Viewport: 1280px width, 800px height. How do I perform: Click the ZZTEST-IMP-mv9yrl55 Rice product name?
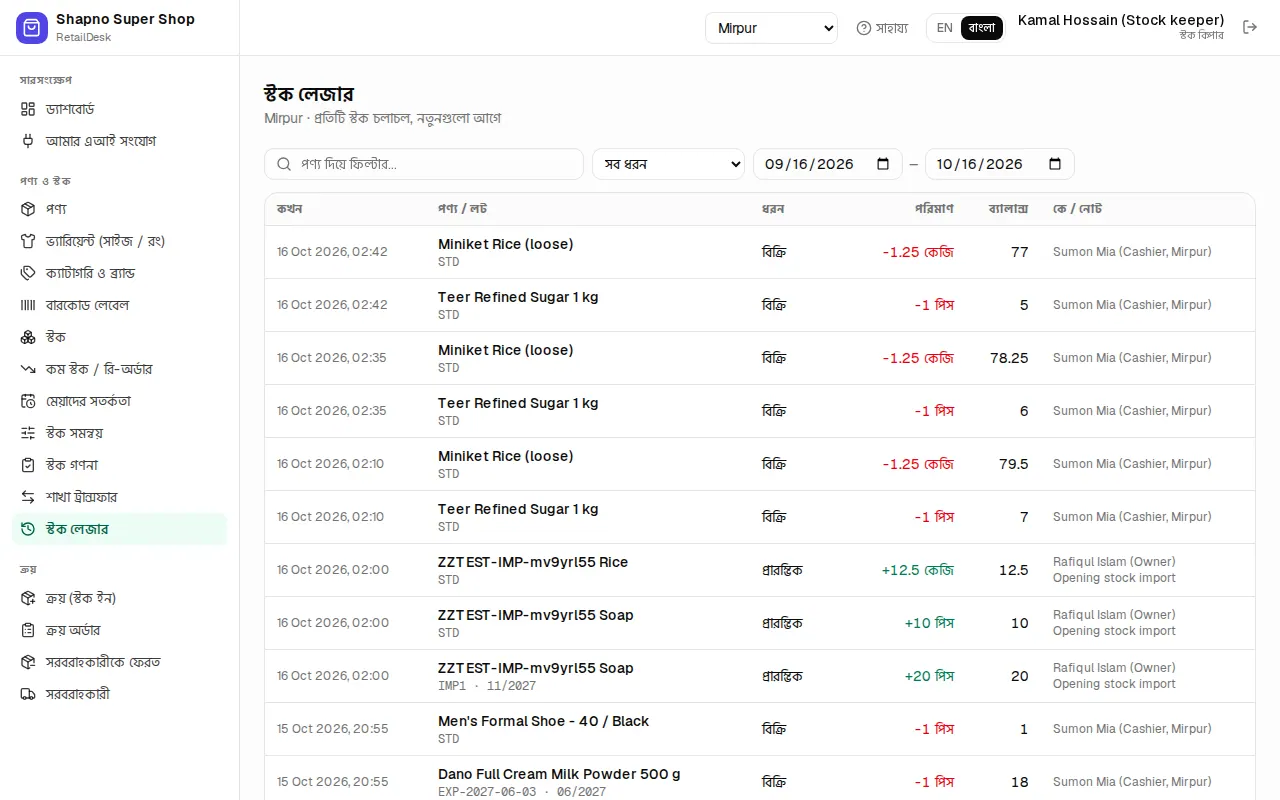click(533, 562)
